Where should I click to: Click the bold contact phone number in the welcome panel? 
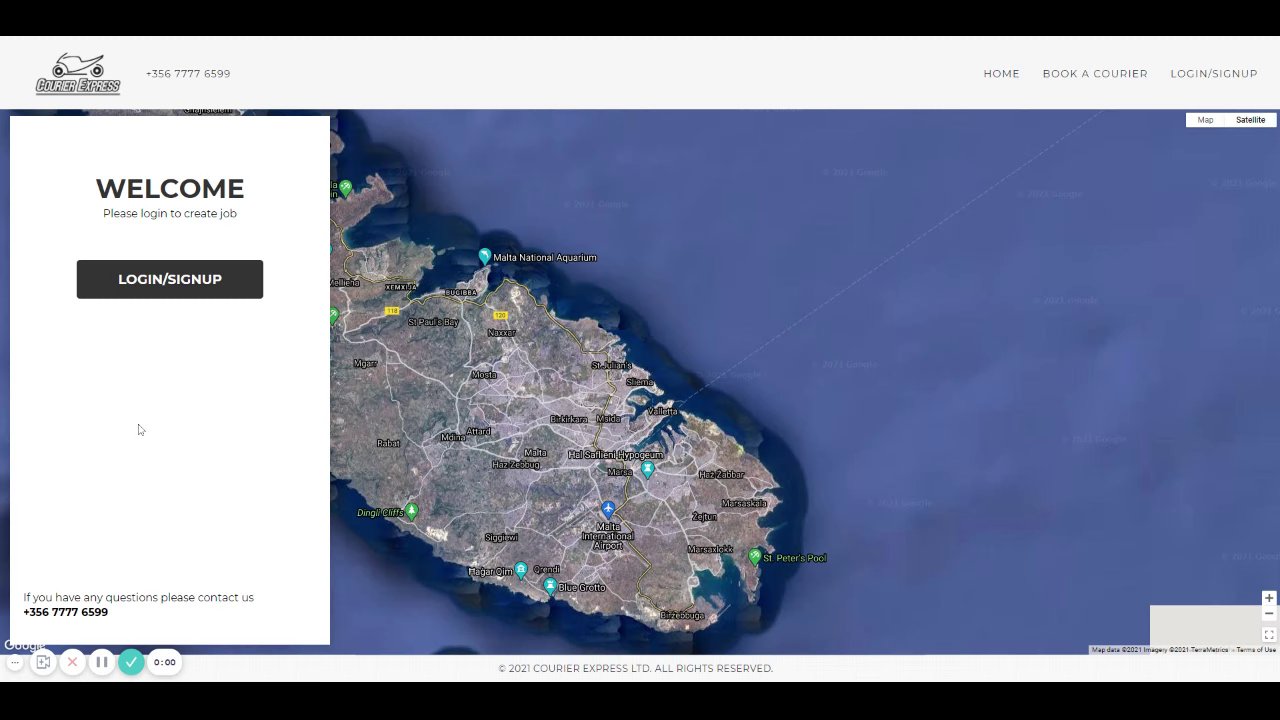point(66,612)
